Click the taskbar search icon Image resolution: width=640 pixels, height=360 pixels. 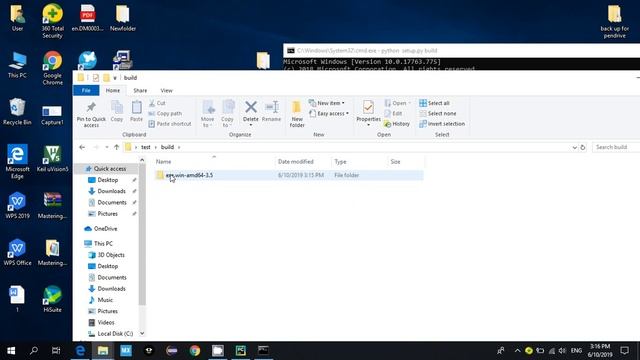34,351
